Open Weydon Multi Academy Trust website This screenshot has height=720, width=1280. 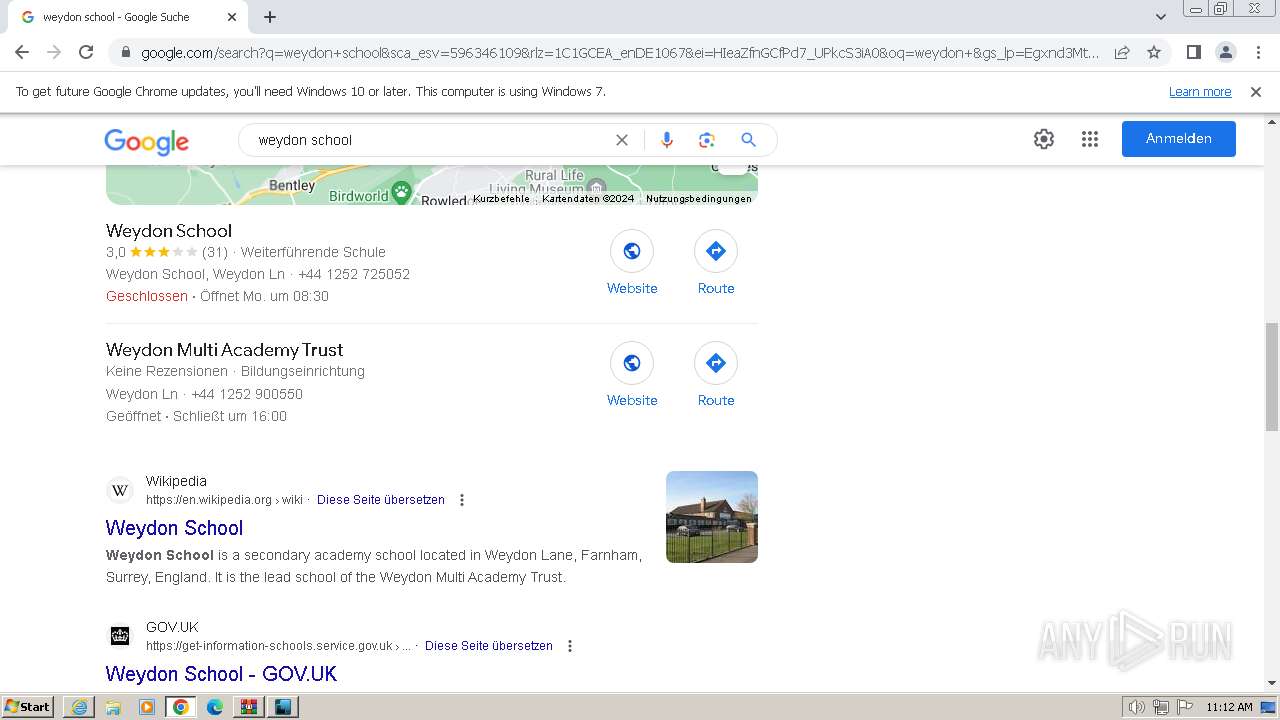click(632, 363)
